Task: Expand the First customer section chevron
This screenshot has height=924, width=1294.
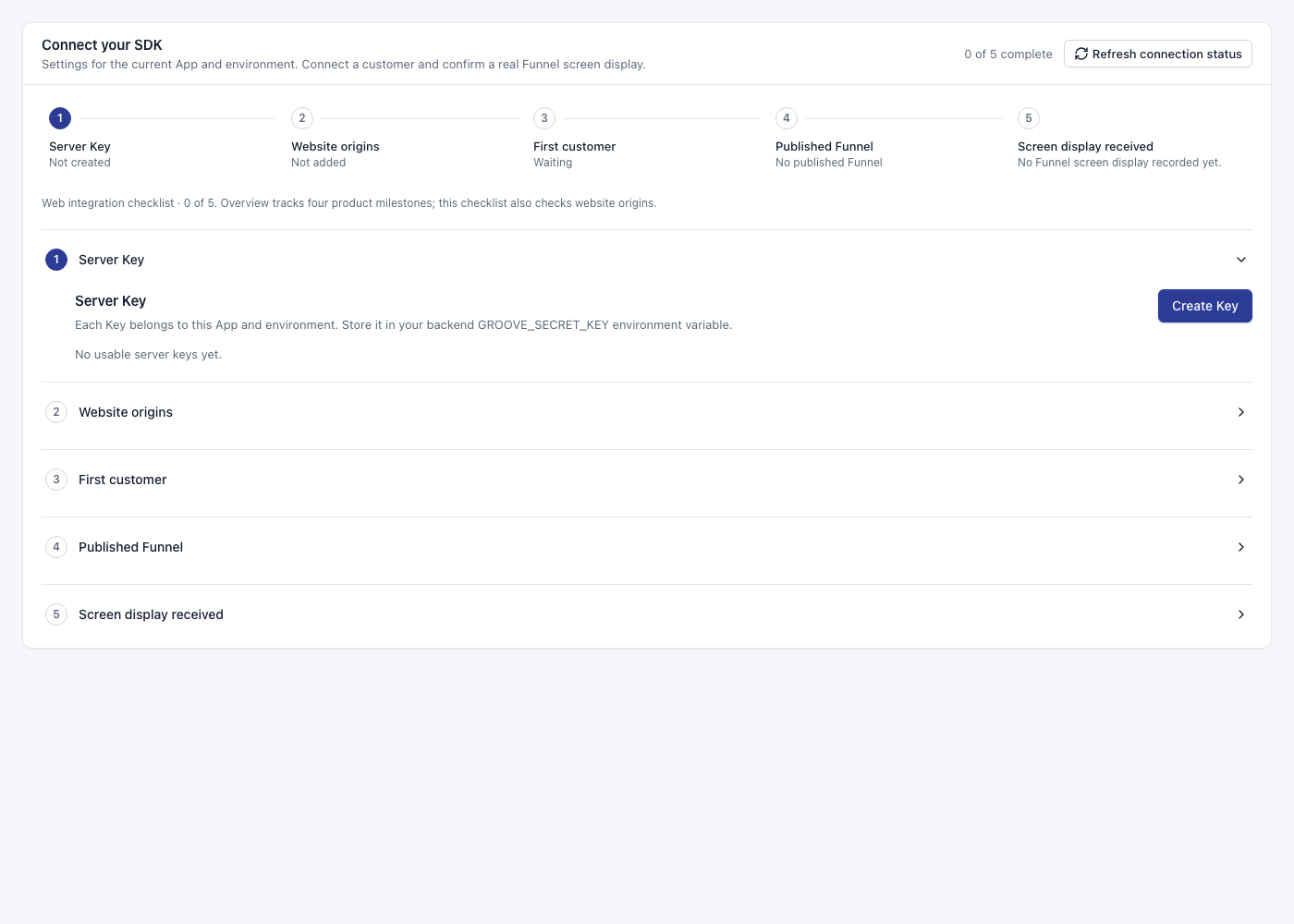Action: (x=1241, y=480)
